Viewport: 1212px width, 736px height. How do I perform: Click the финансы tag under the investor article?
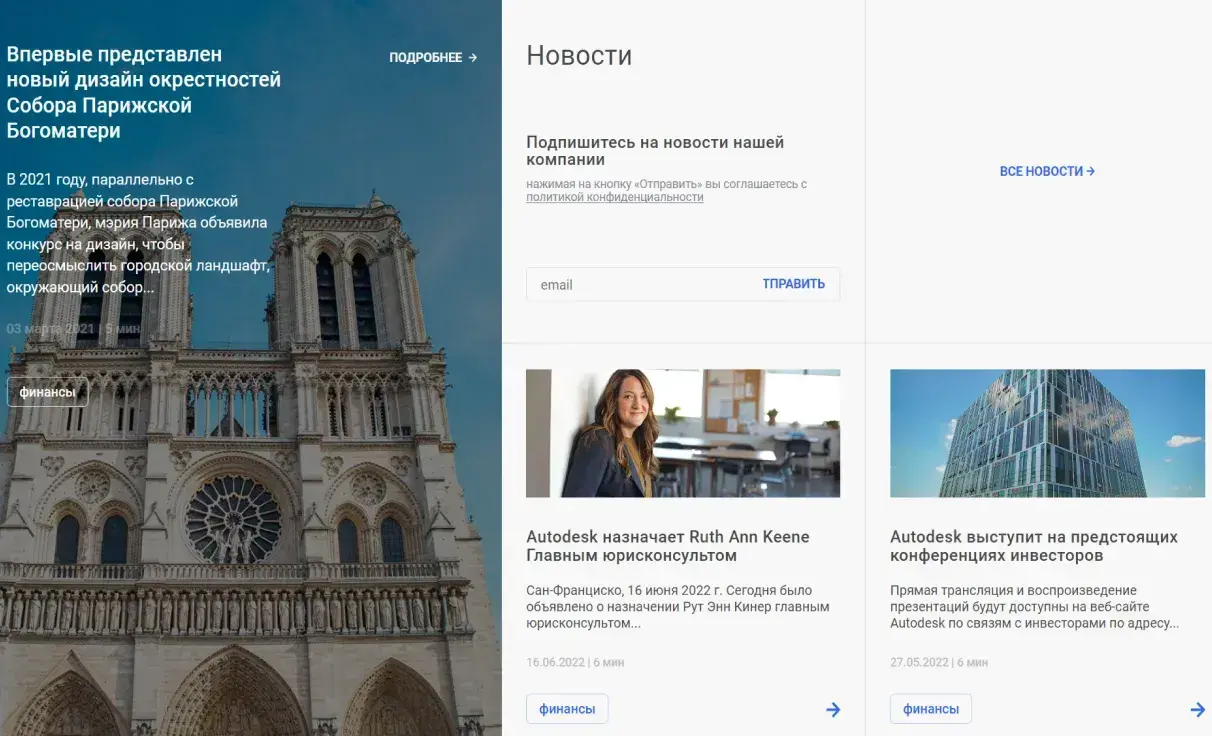click(x=931, y=708)
